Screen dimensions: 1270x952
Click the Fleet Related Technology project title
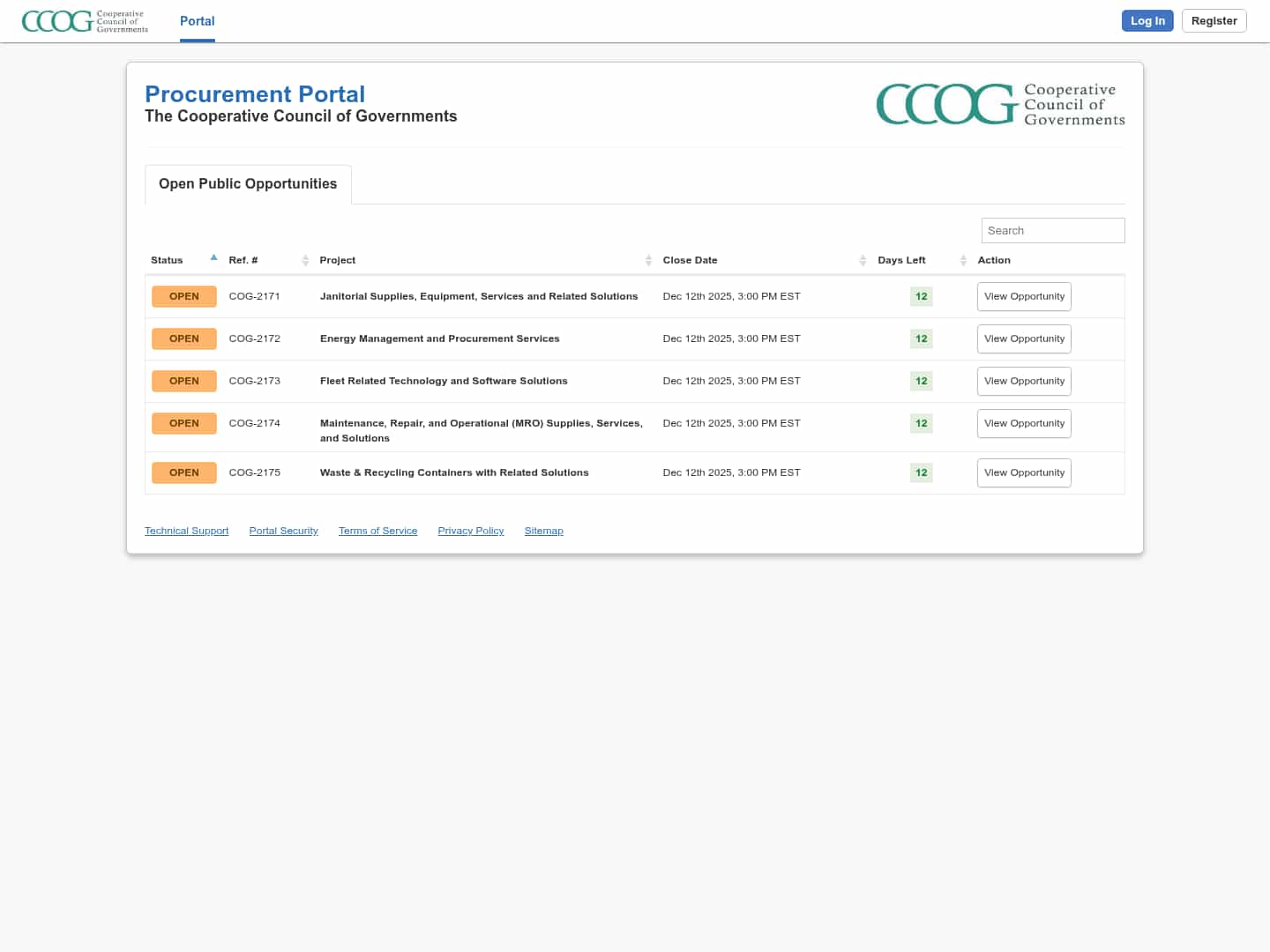[444, 381]
